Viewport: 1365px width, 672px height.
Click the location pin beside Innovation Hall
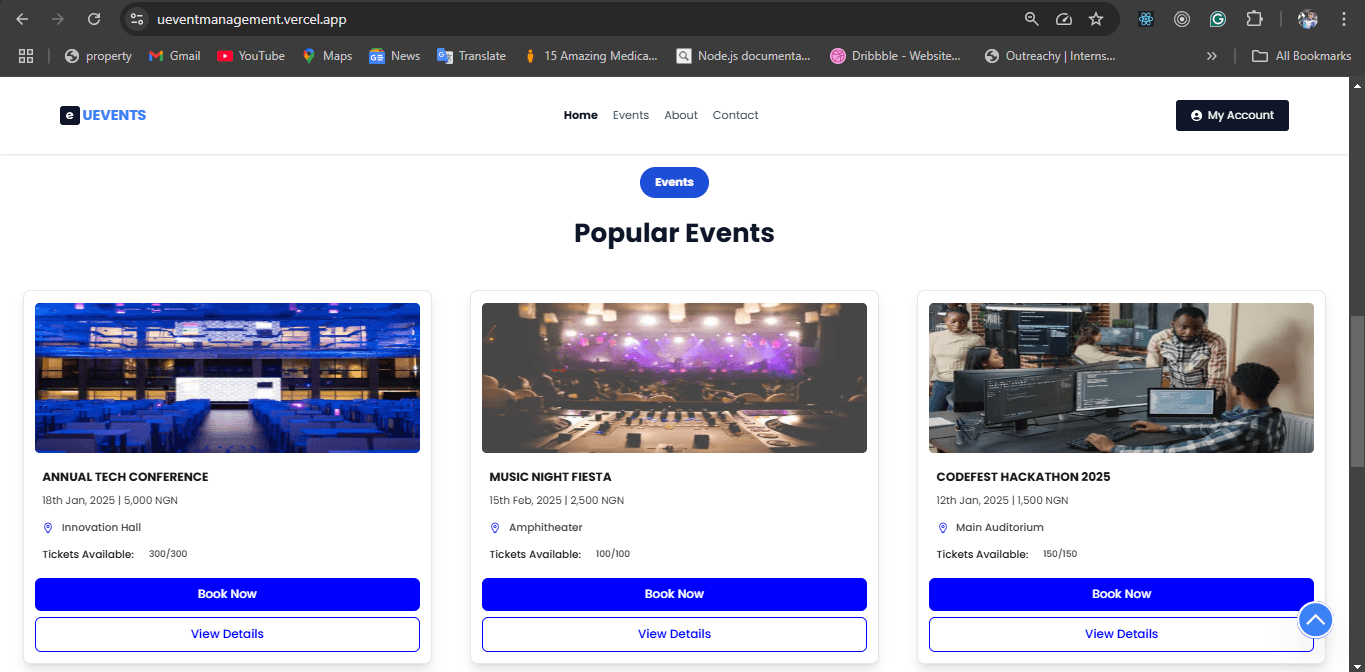click(x=47, y=527)
